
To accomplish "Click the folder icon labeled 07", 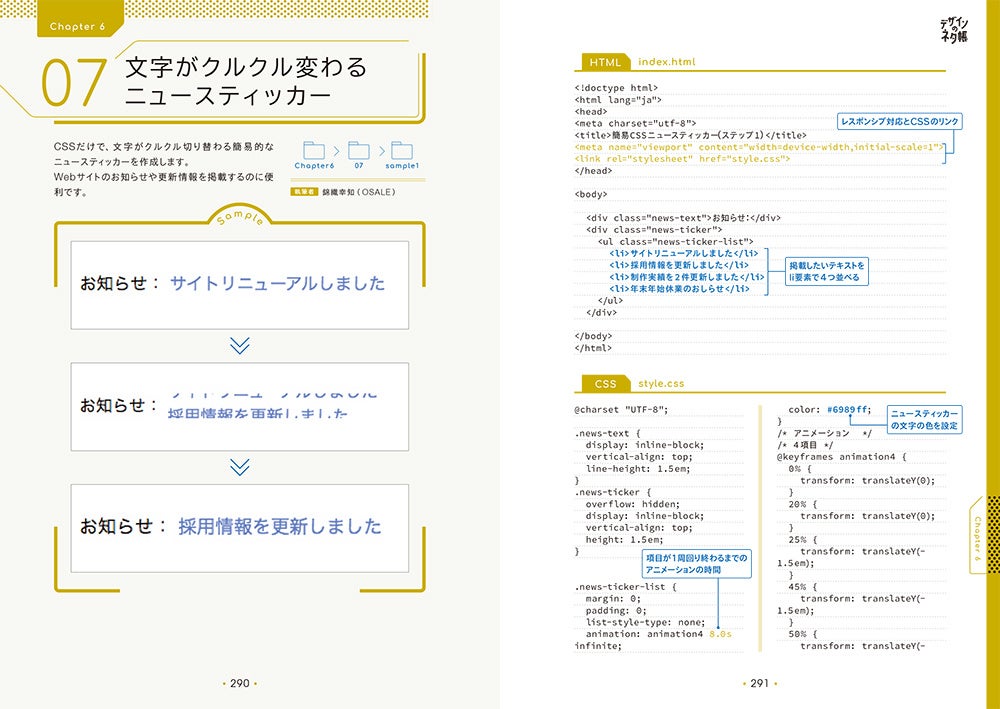I will pyautogui.click(x=358, y=150).
